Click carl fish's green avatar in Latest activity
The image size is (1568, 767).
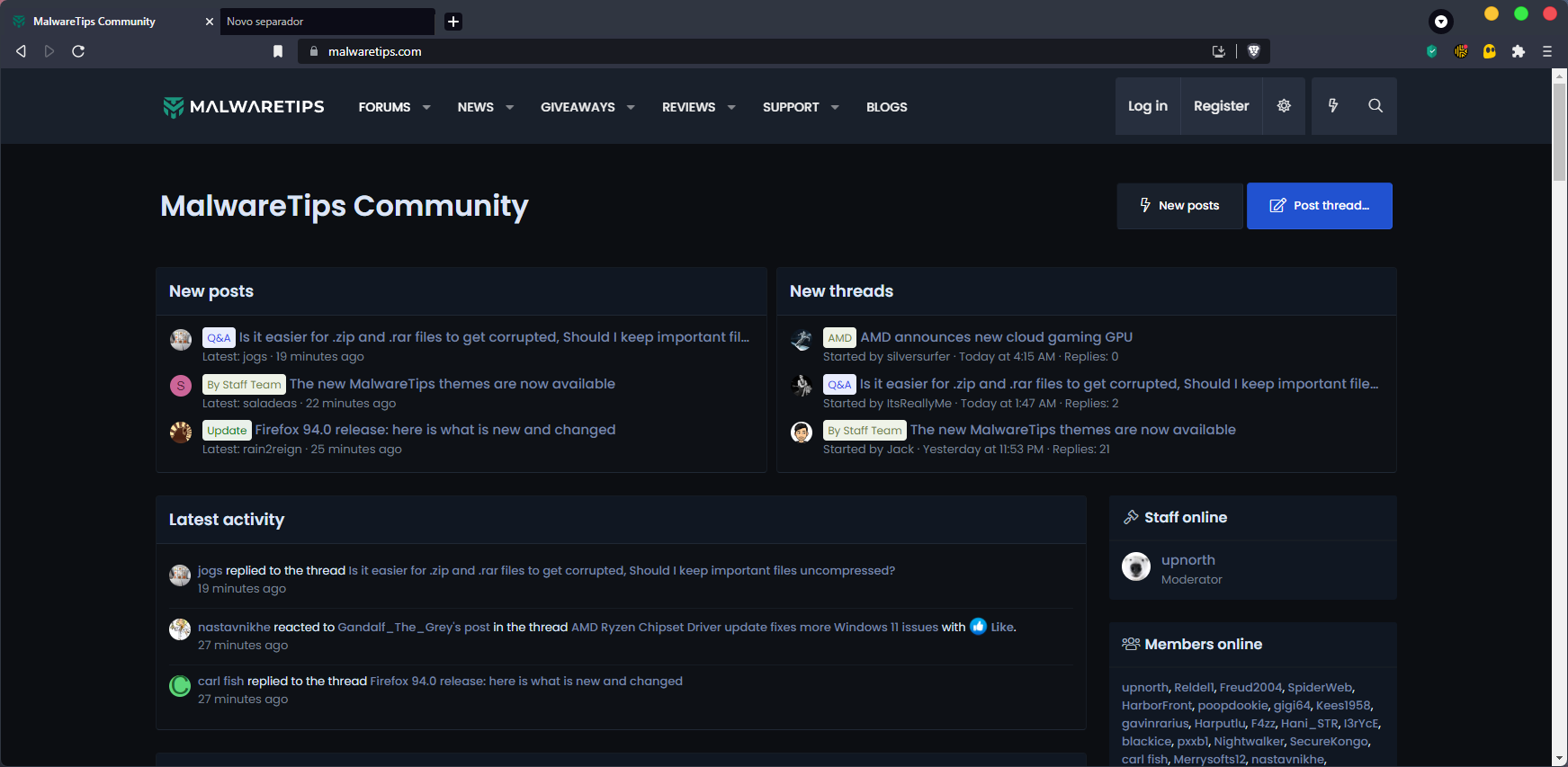coord(180,686)
